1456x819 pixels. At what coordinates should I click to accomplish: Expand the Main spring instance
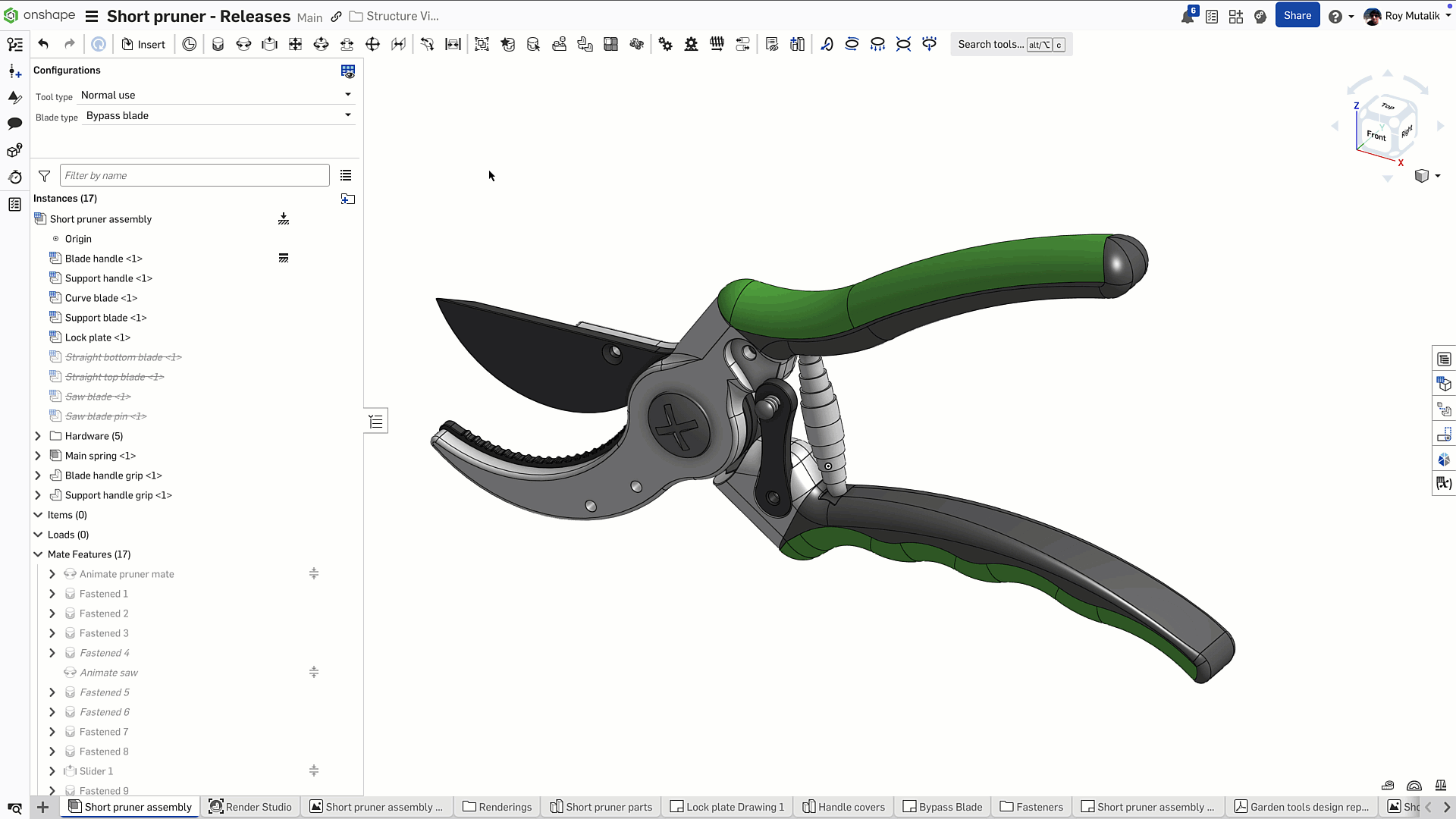pos(38,456)
